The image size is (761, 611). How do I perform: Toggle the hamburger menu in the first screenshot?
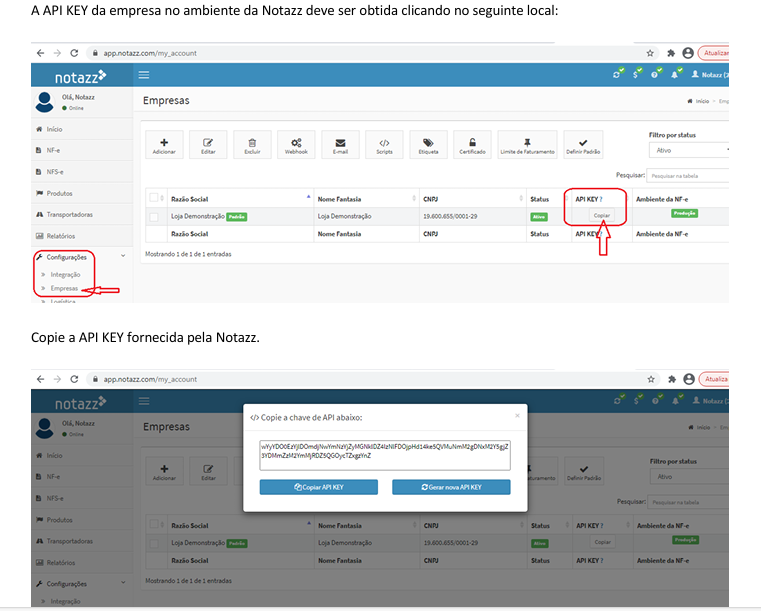click(144, 75)
